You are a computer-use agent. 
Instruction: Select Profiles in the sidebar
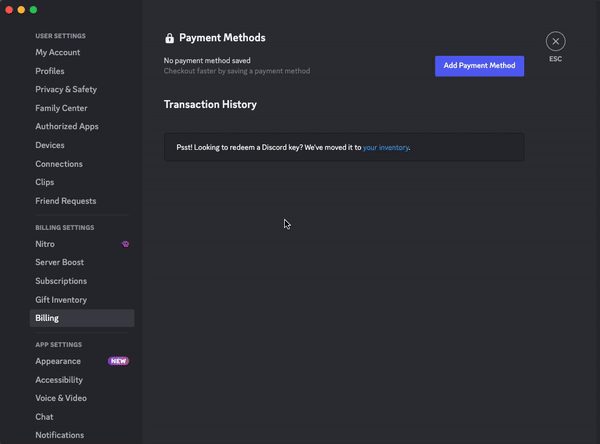pos(50,71)
